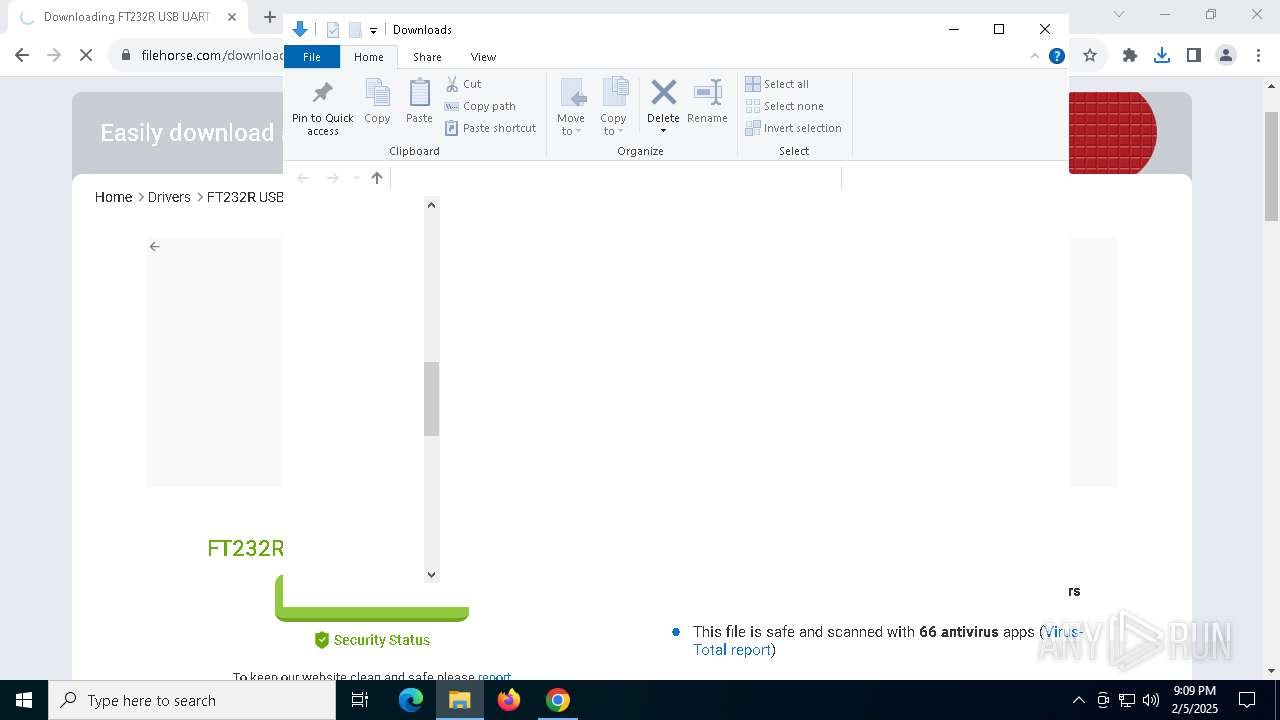Open the Copy to menu
Image resolution: width=1280 pixels, height=720 pixels.
[614, 107]
